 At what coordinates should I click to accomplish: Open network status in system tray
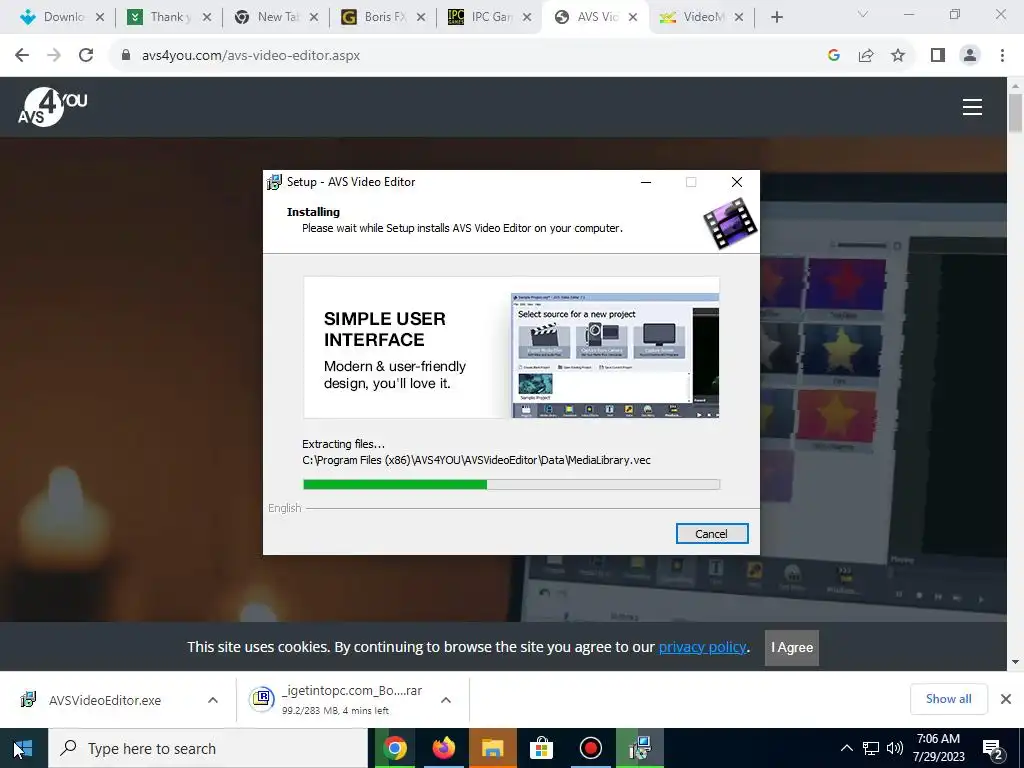pyautogui.click(x=871, y=748)
